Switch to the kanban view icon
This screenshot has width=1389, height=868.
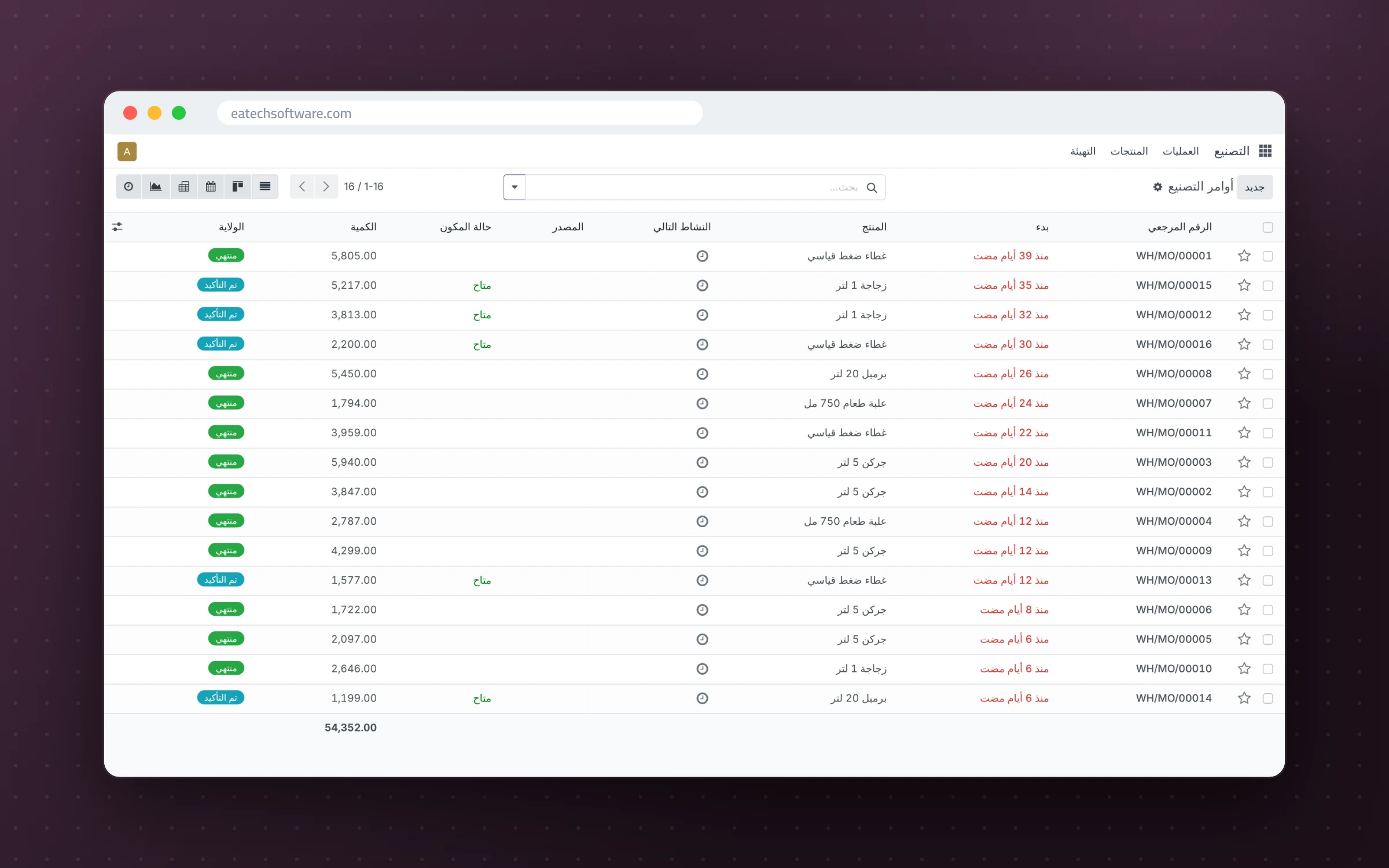[x=238, y=186]
